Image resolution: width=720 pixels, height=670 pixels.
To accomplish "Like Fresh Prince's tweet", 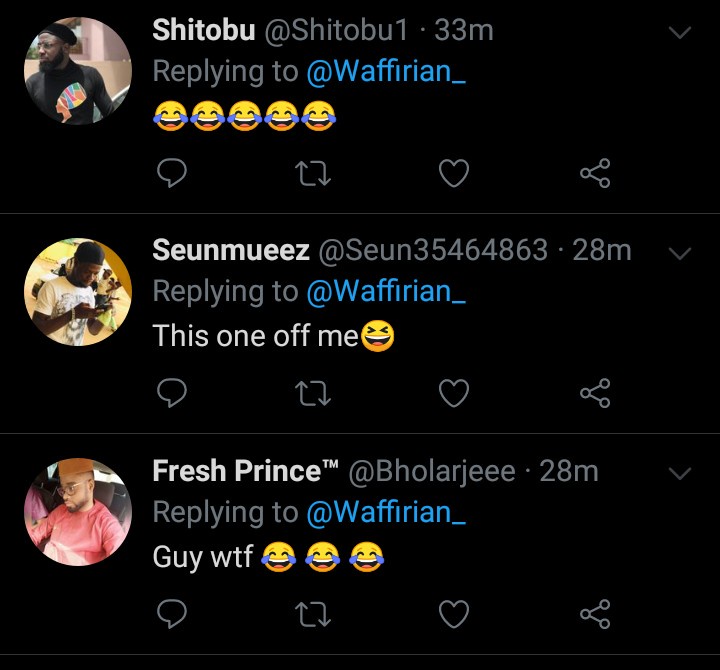I will [x=454, y=613].
